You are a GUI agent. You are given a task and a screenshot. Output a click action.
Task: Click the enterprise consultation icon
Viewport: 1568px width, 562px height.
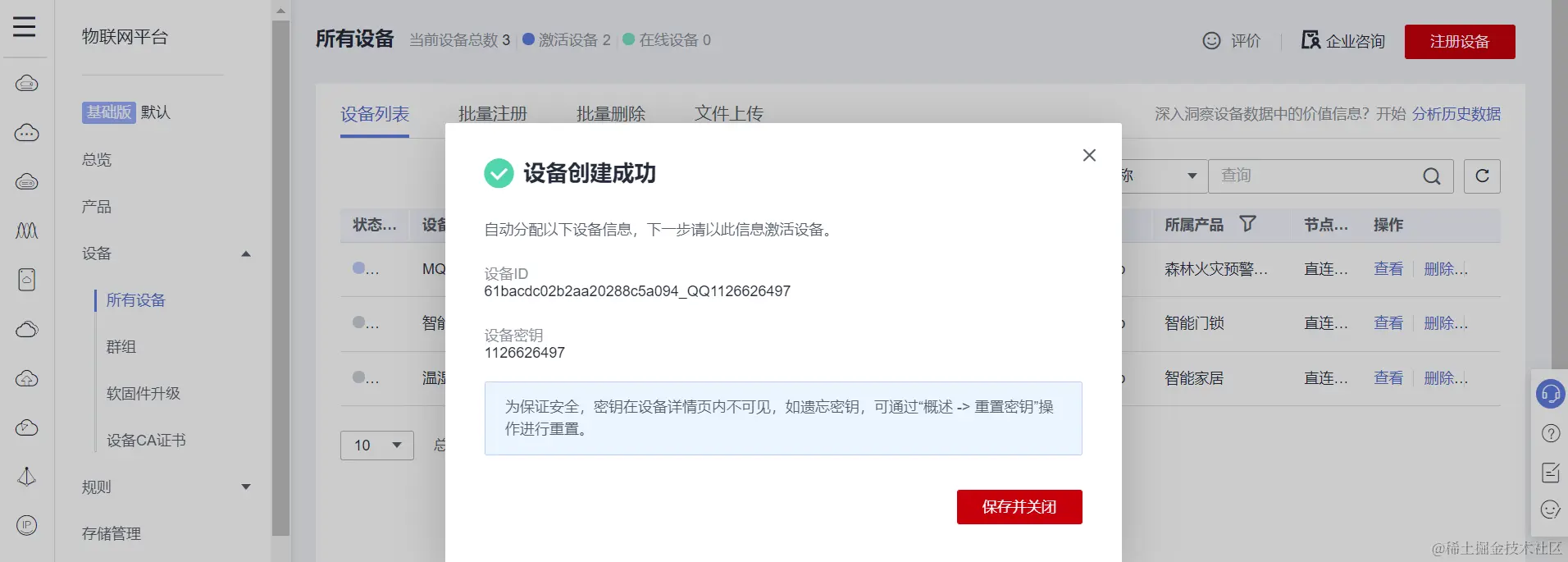click(1310, 40)
